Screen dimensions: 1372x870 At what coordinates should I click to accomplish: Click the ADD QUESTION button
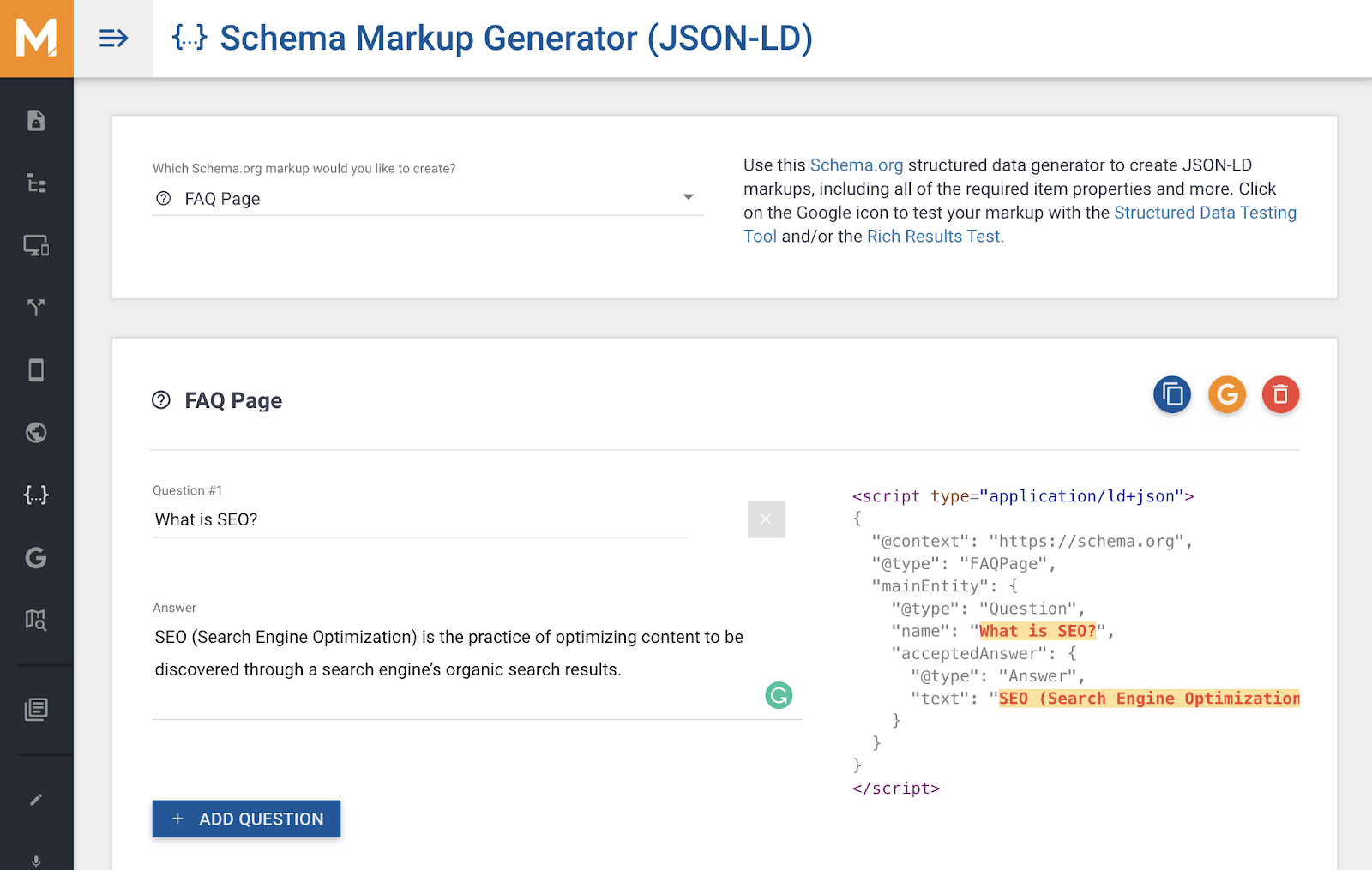(x=246, y=819)
